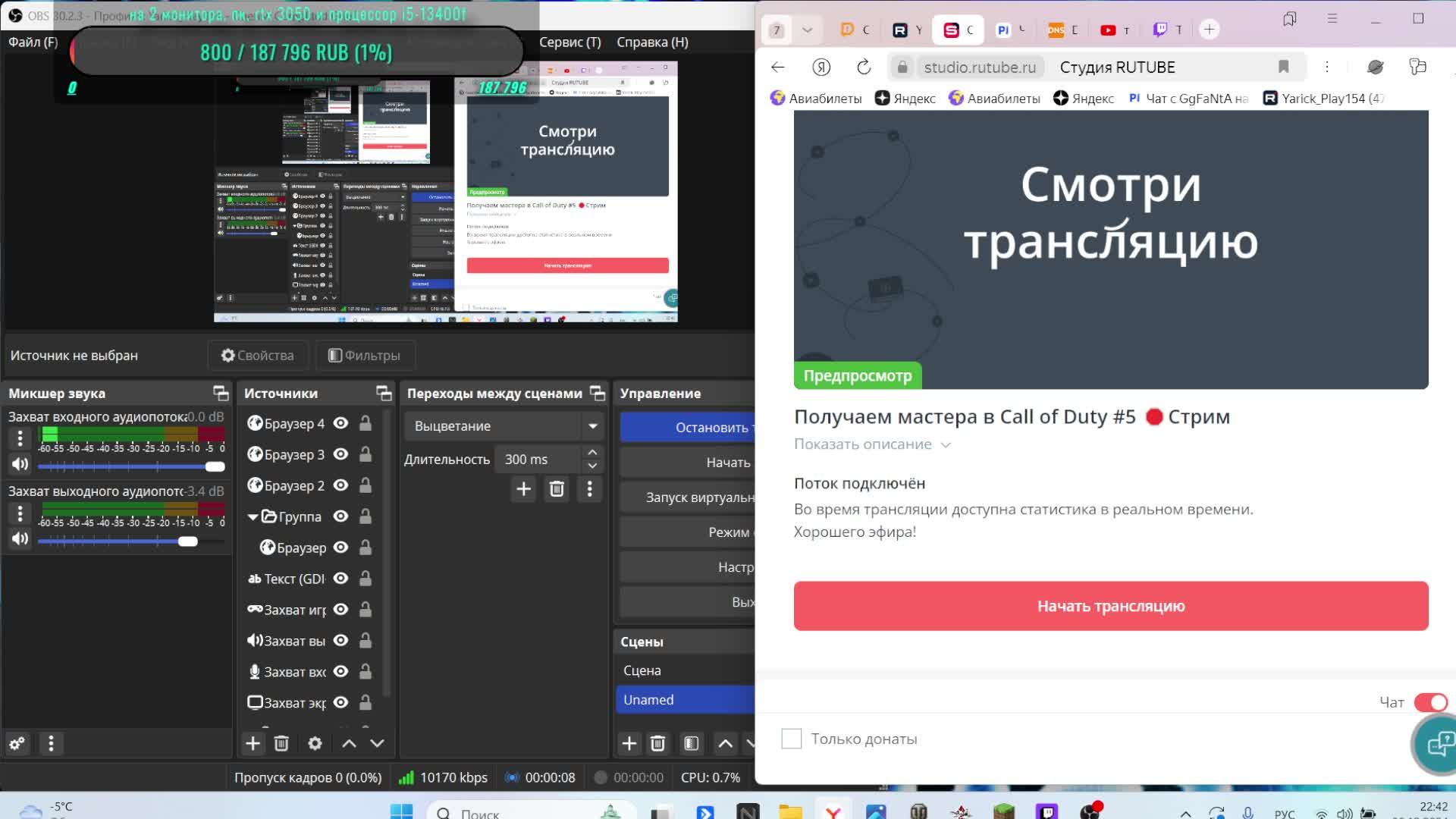The image size is (1456, 819).
Task: Adjust input audio capture volume slider
Action: 131,466
